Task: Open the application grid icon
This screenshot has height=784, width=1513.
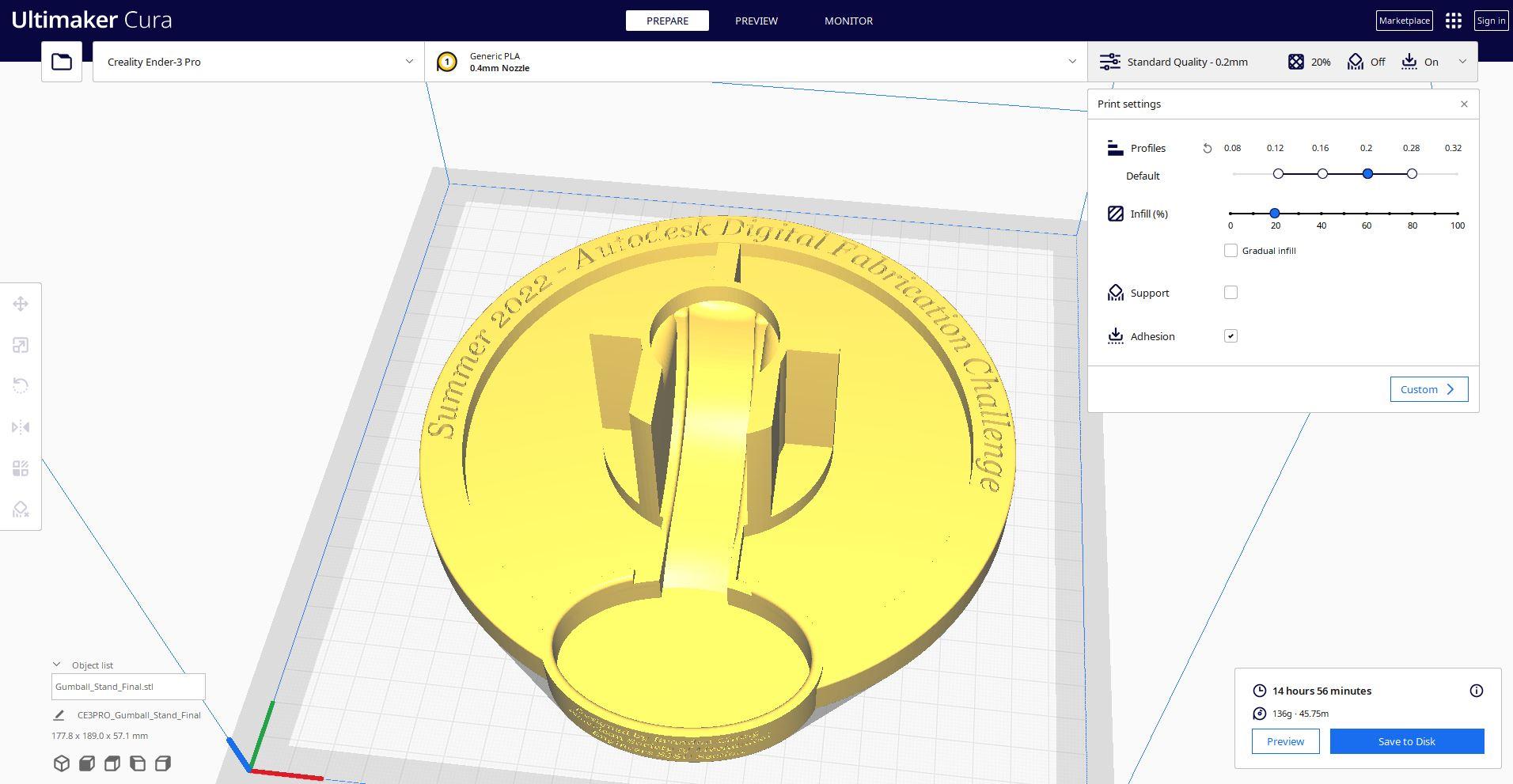Action: click(x=1454, y=21)
